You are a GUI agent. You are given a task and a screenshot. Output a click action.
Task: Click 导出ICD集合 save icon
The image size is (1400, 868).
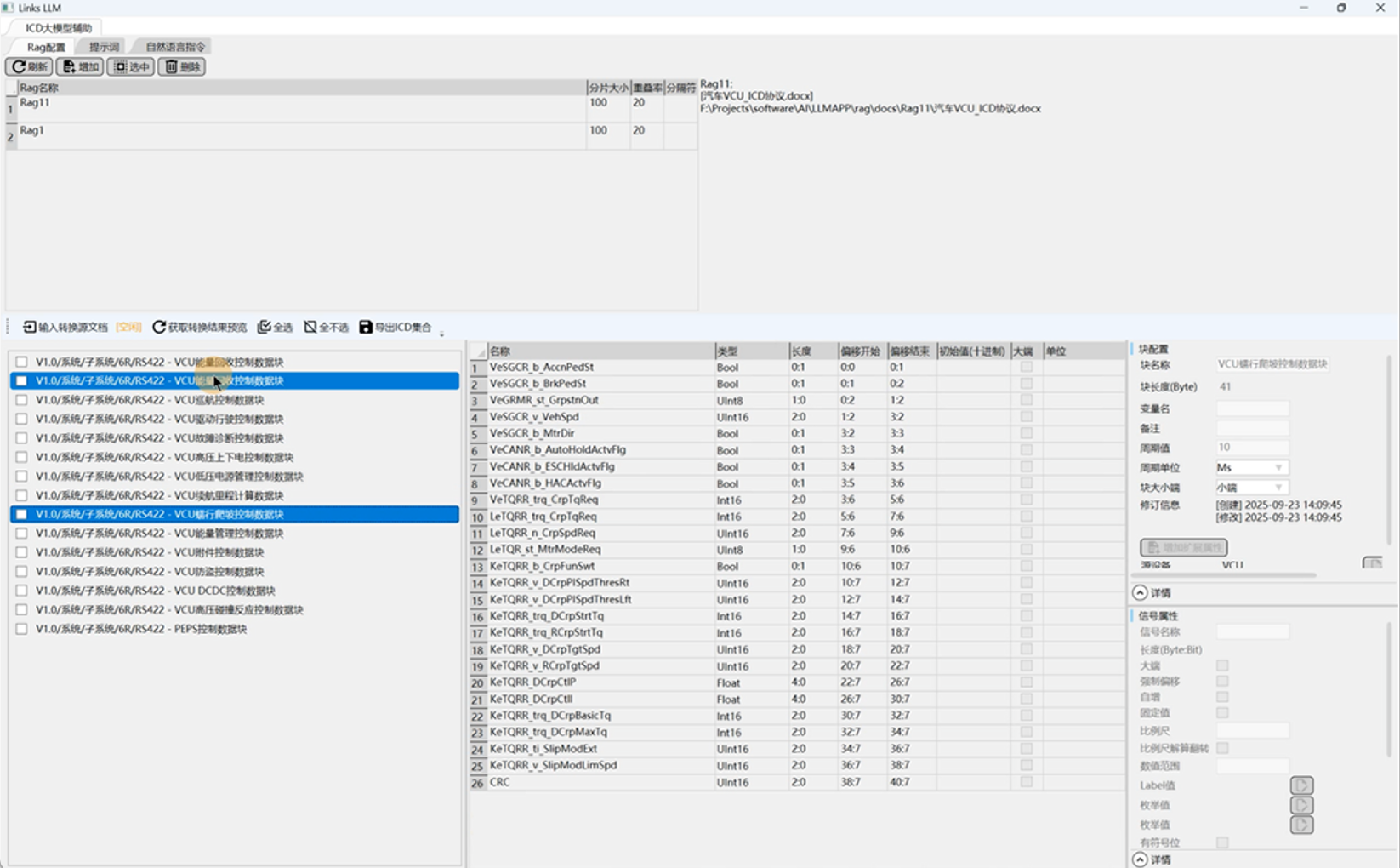[x=366, y=328]
